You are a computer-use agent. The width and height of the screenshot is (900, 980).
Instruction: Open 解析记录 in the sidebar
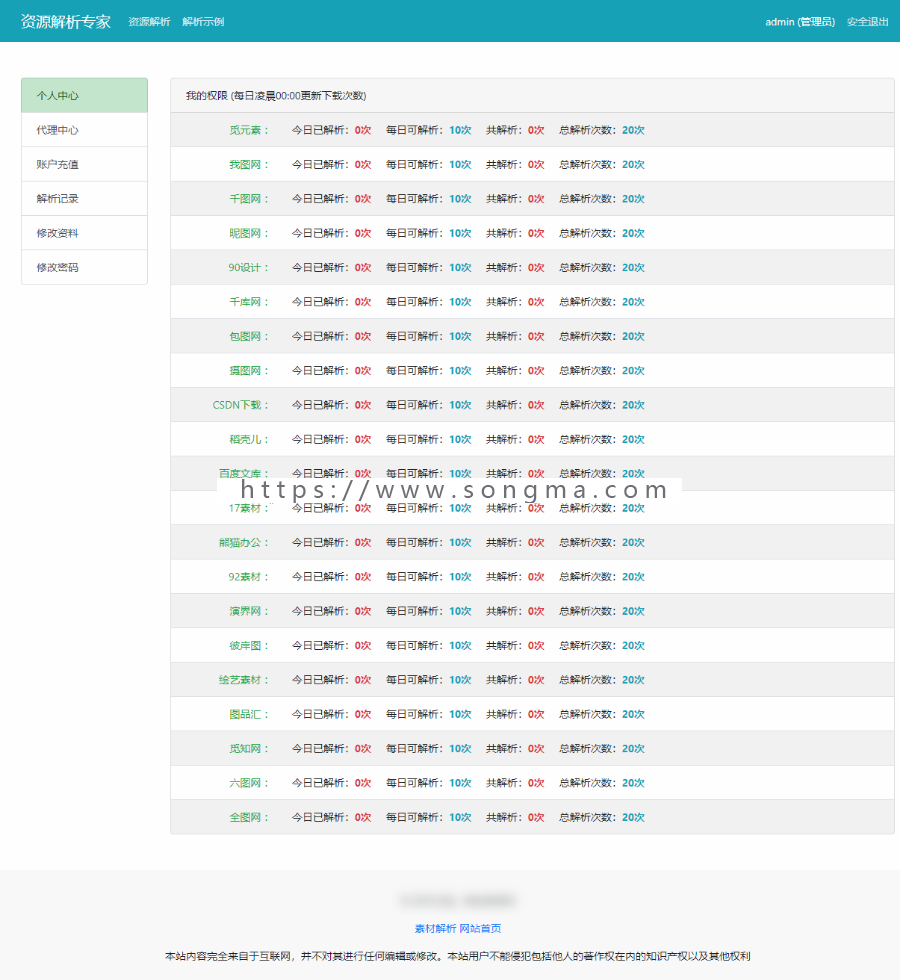point(84,199)
